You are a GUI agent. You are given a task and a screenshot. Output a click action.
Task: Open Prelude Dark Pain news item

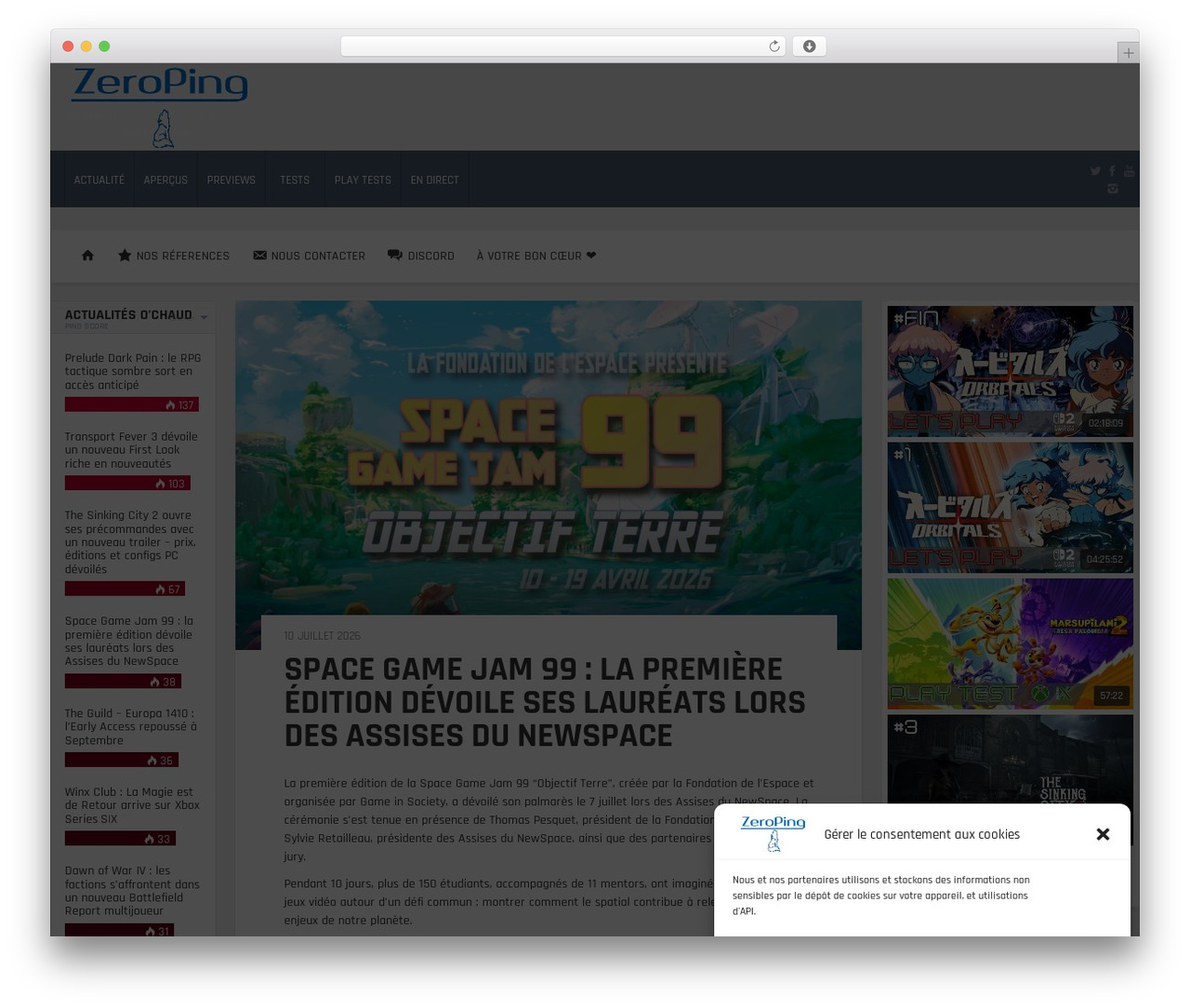point(133,371)
